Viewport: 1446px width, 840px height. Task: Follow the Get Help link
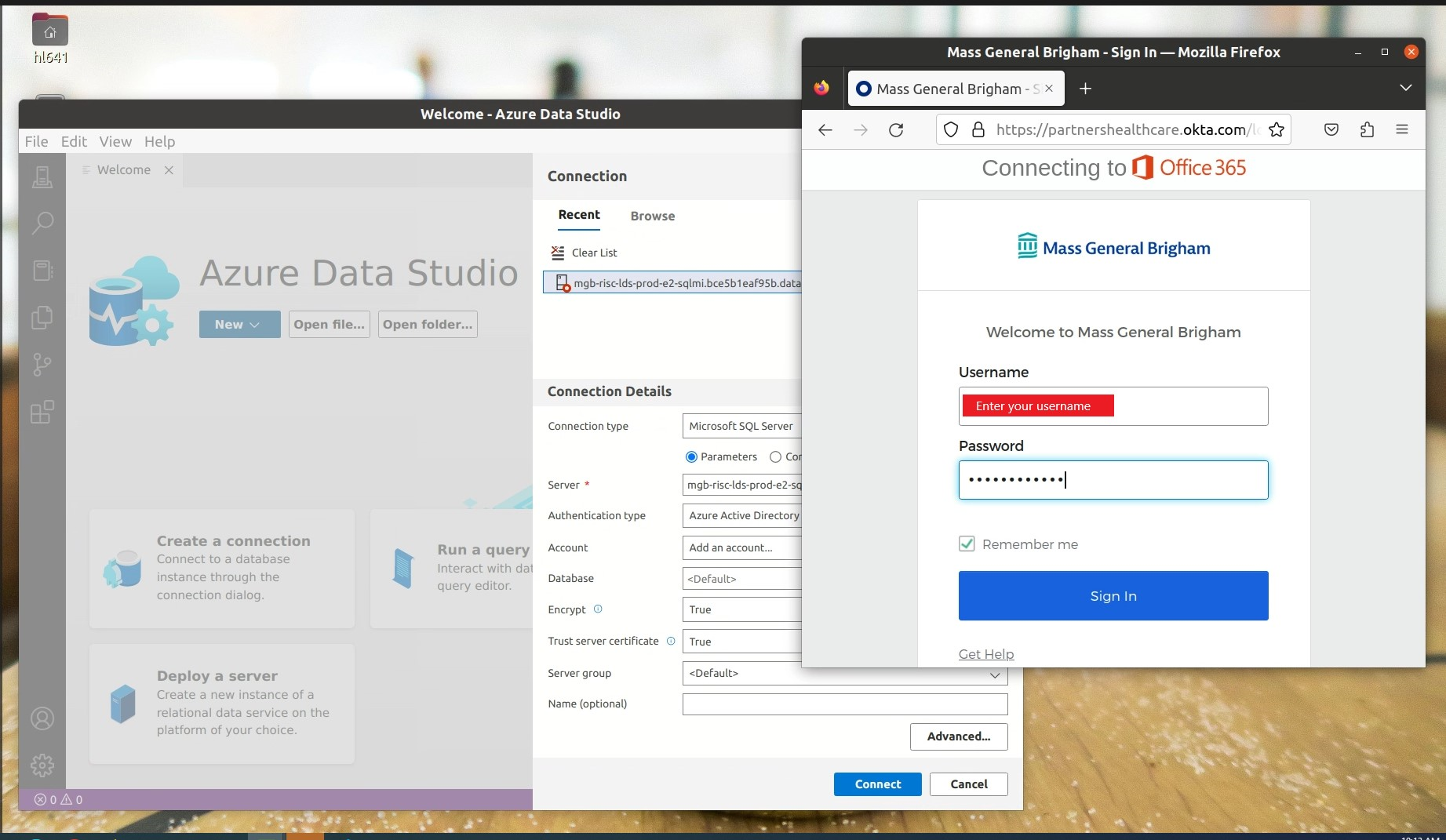click(x=986, y=654)
